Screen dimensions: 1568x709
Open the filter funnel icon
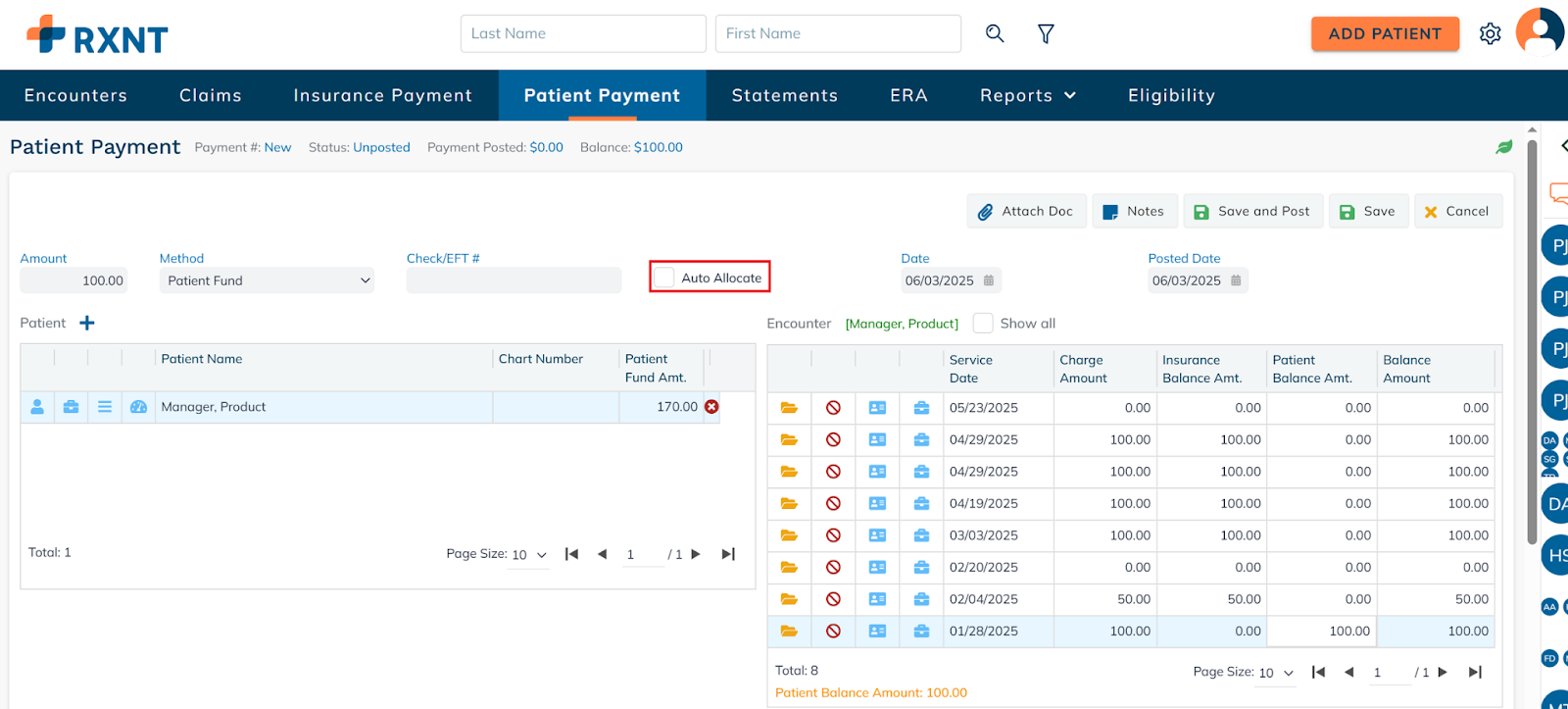[x=1046, y=34]
